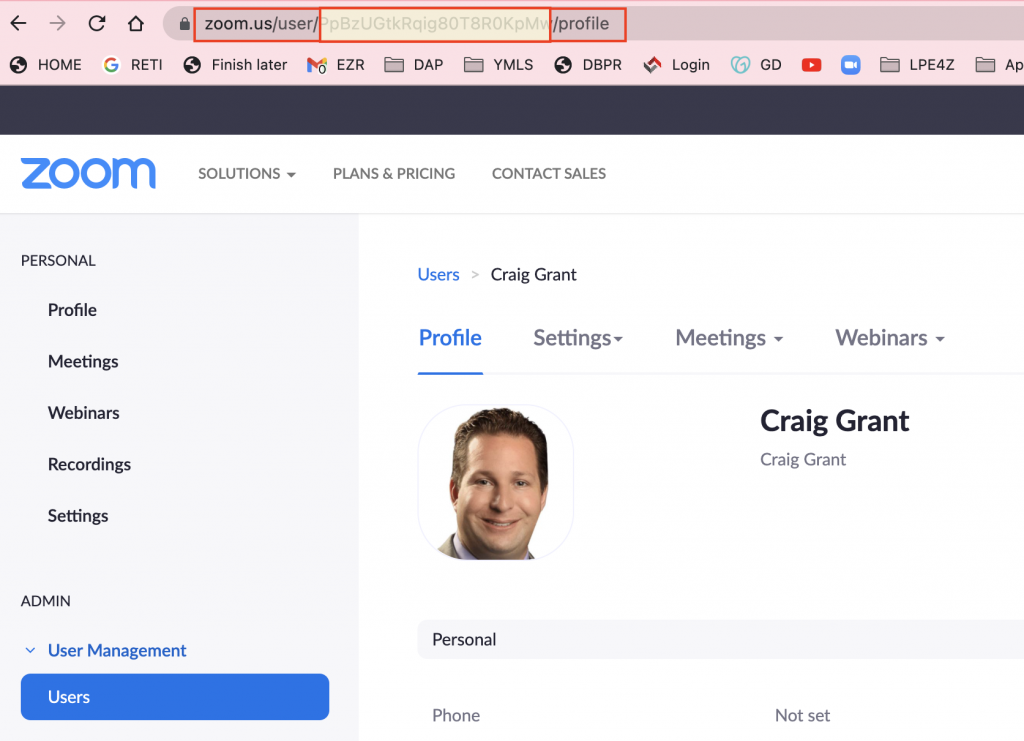The width and height of the screenshot is (1024, 741).
Task: Click the gray Craig Grant subtitle
Action: click(x=803, y=460)
